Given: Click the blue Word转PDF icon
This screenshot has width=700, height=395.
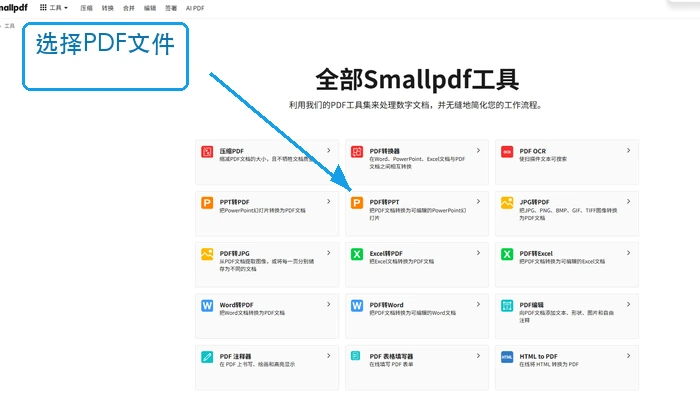Looking at the screenshot, I should click(x=207, y=306).
